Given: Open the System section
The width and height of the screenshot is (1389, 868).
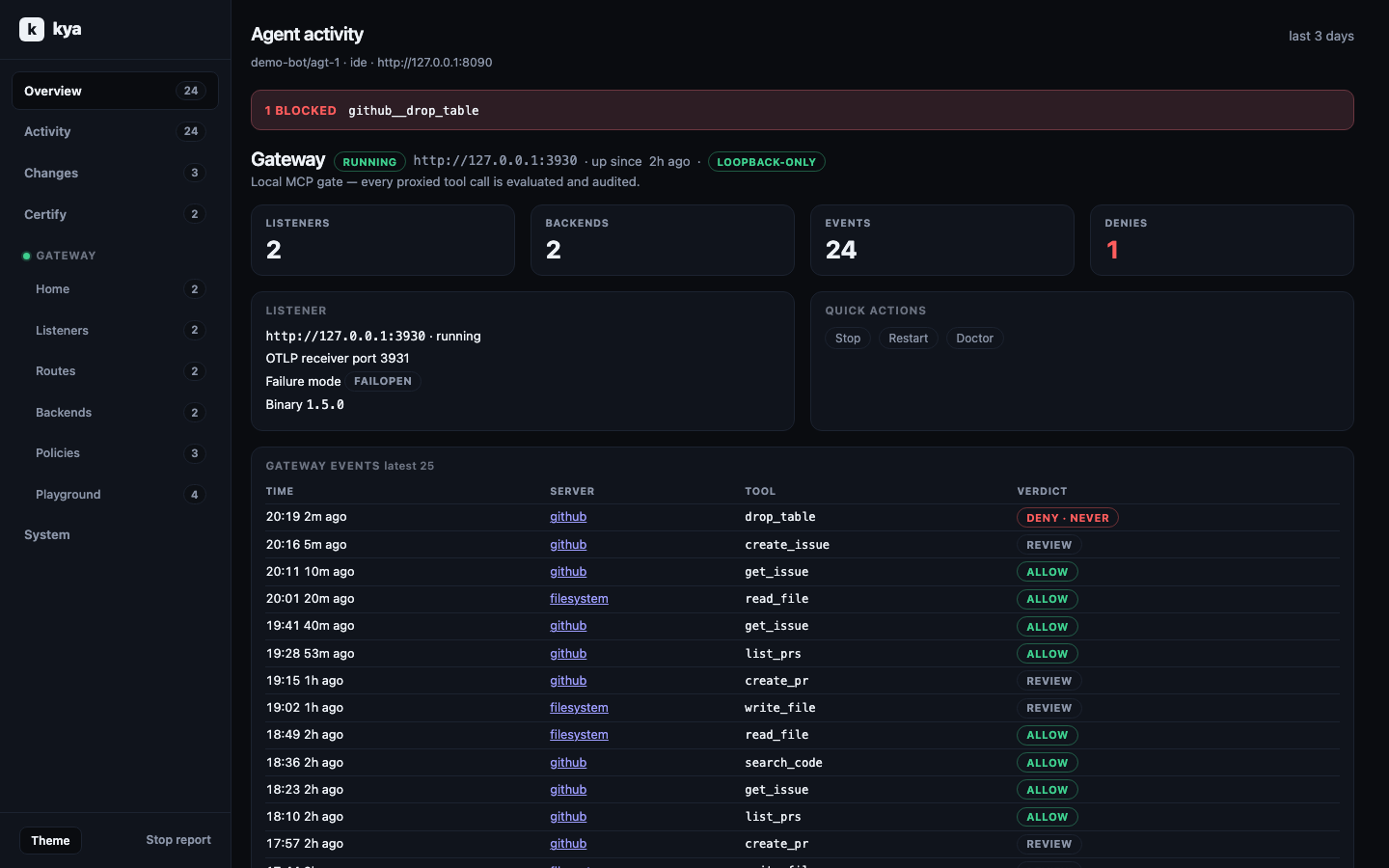Looking at the screenshot, I should 115,534.
